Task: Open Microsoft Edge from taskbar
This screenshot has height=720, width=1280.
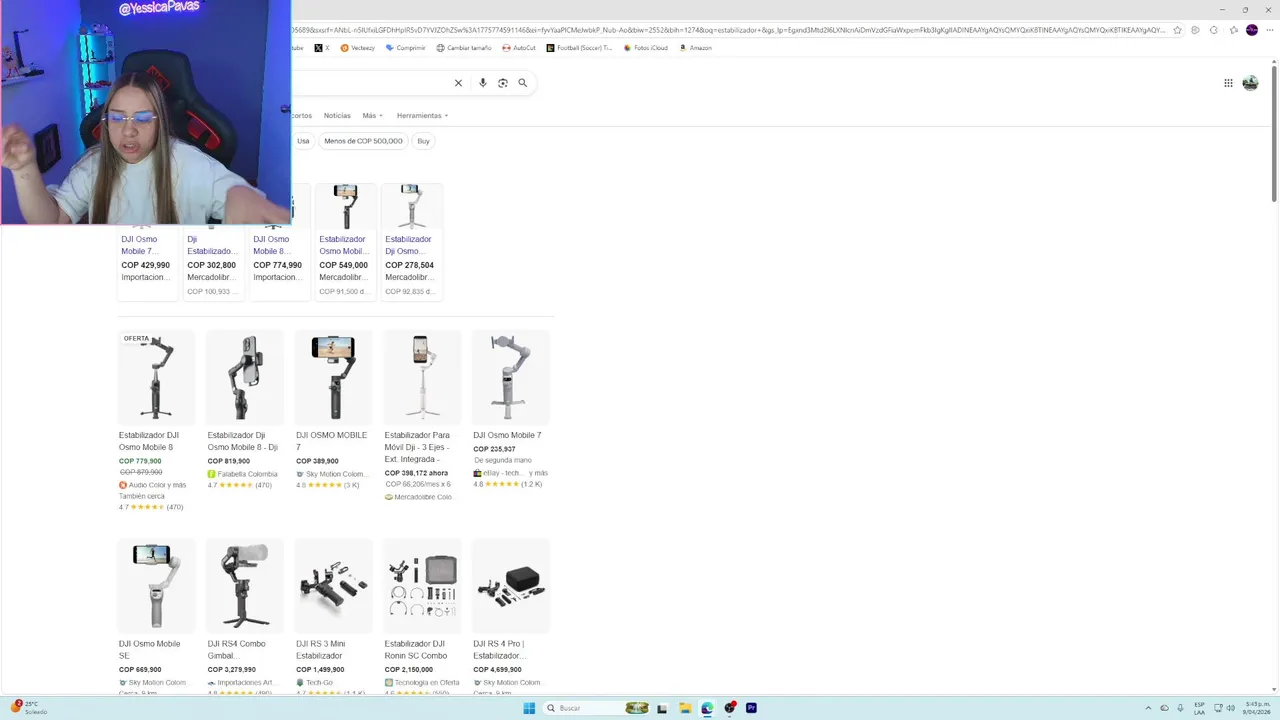Action: tap(707, 708)
